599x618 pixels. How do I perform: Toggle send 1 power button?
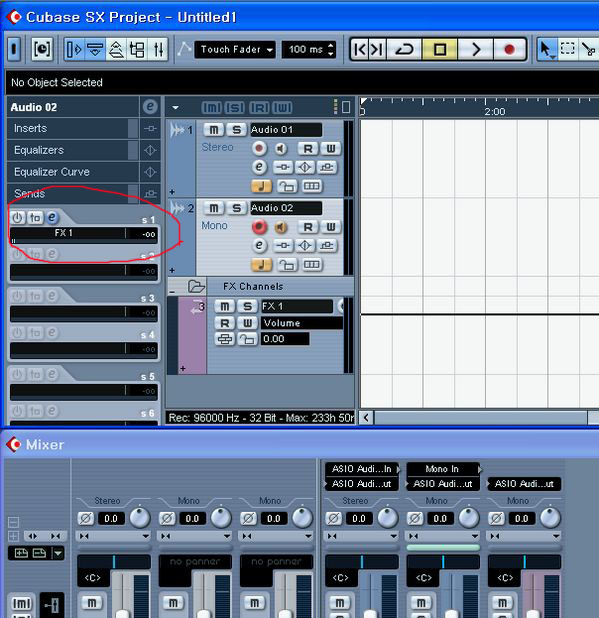tap(18, 218)
